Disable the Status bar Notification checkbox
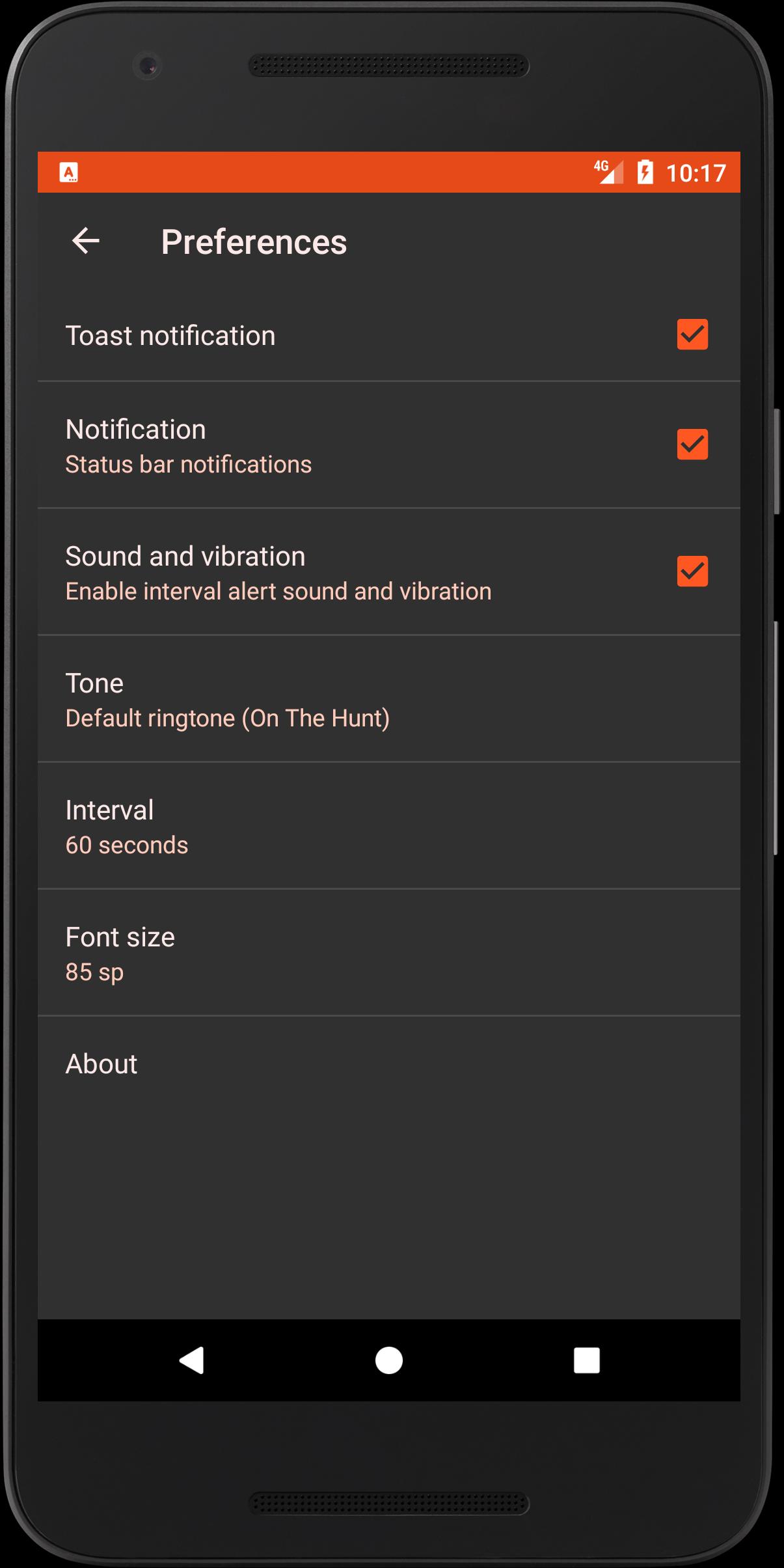 tap(692, 445)
